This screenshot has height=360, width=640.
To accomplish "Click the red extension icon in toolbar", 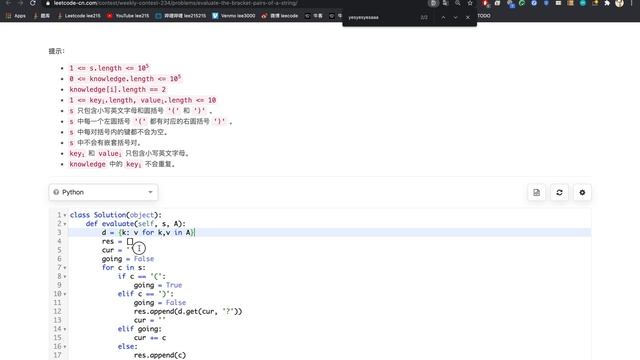I will coord(485,3).
